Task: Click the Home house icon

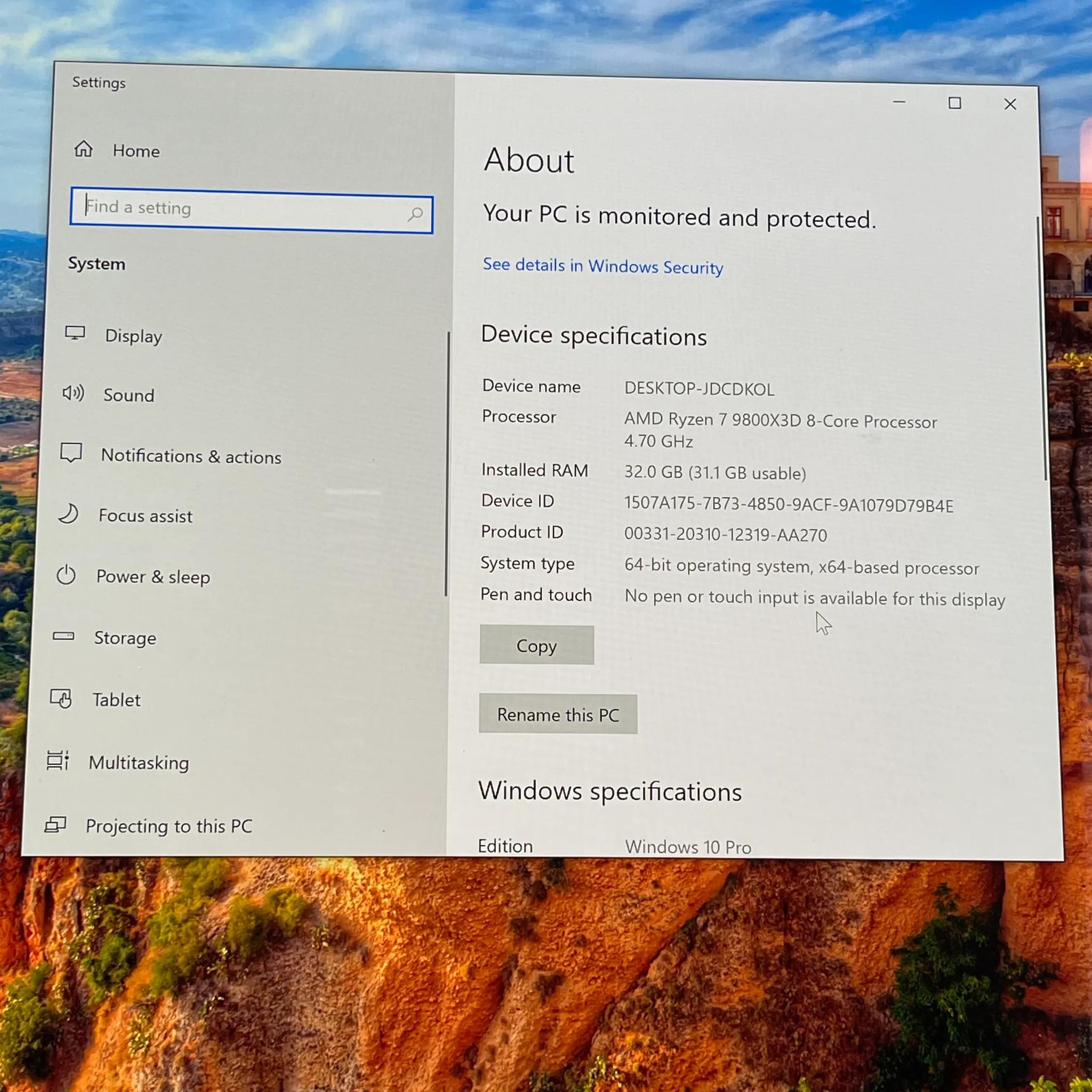Action: 84,149
